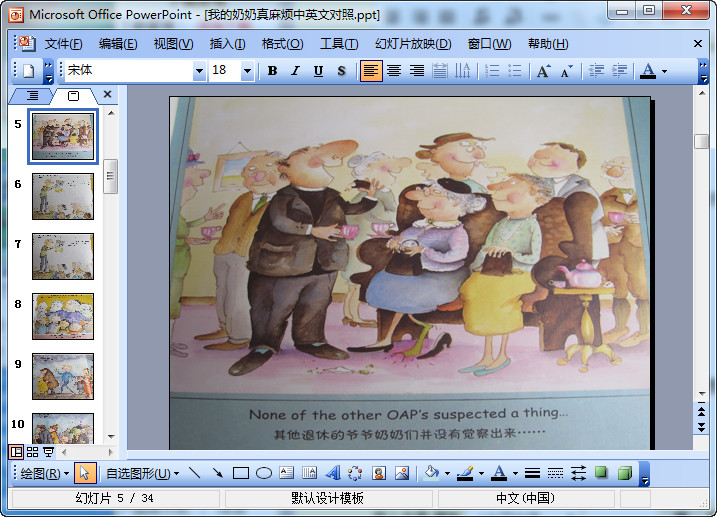Open the 帮助(H) menu
Viewport: 717px width, 517px height.
pos(548,44)
